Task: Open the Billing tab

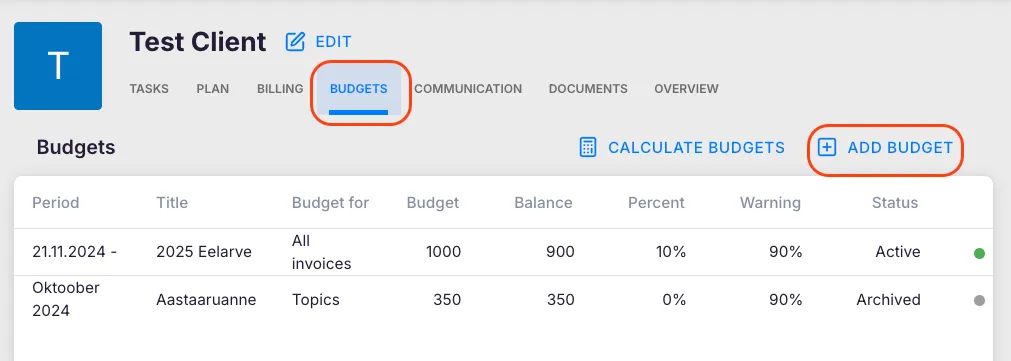Action: pos(280,89)
